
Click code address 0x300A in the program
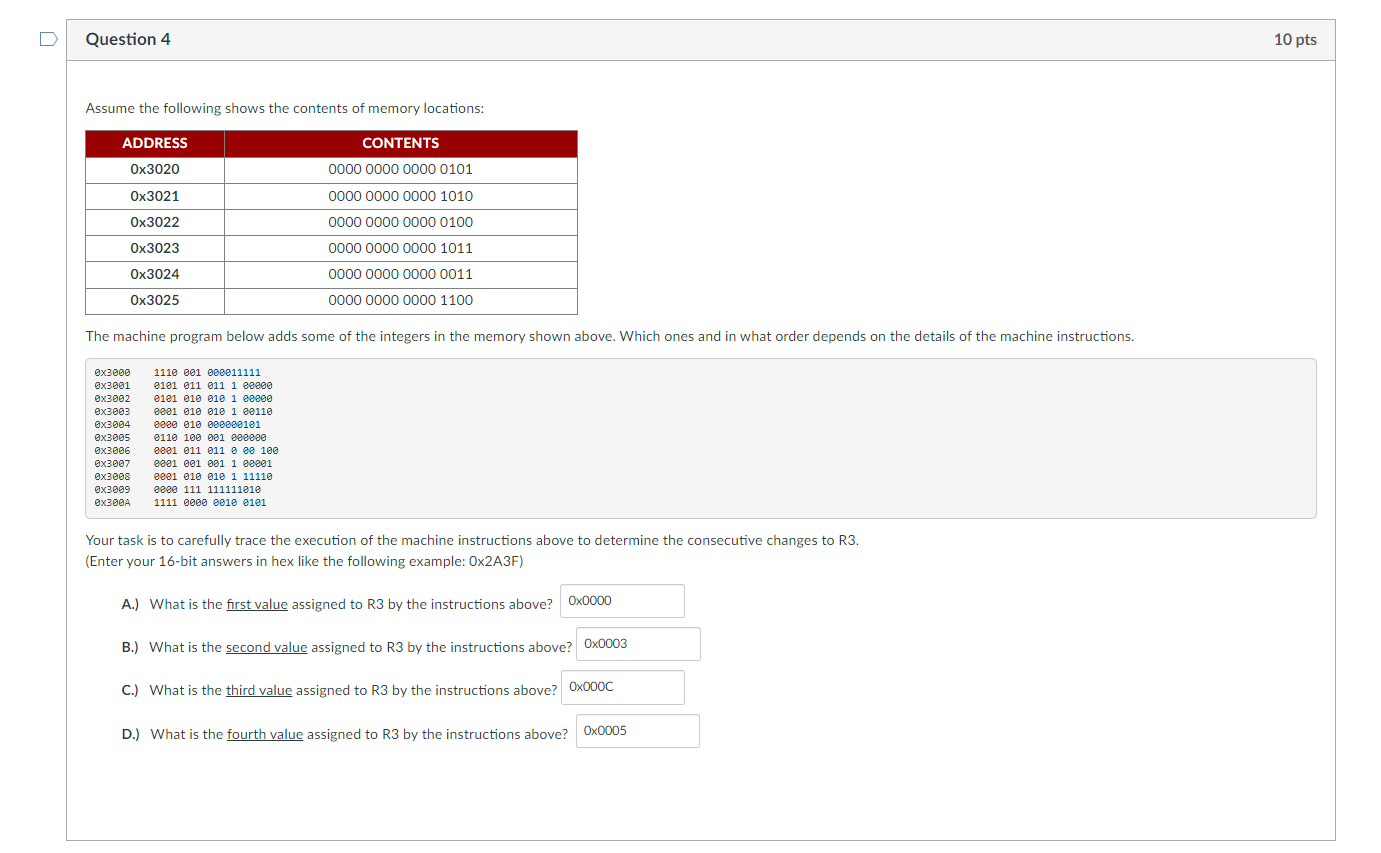pyautogui.click(x=112, y=503)
